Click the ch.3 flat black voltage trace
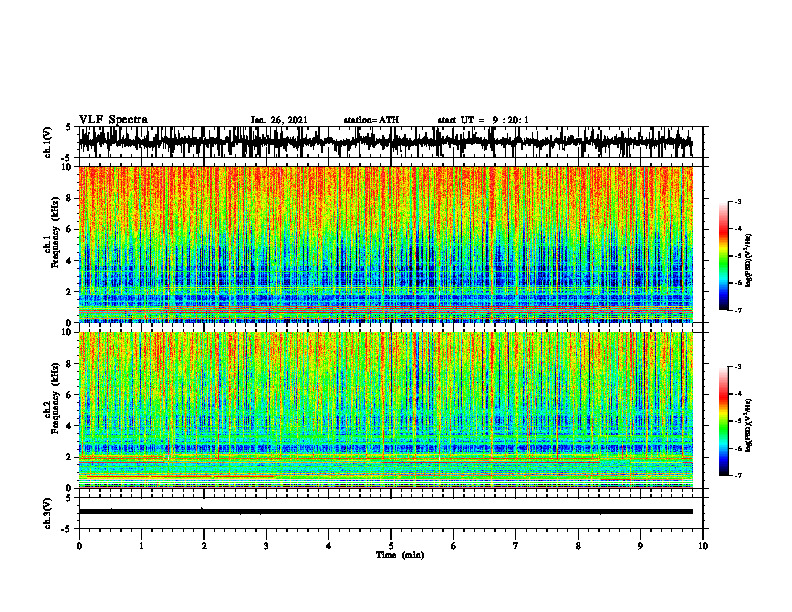The image size is (792, 612). click(385, 512)
